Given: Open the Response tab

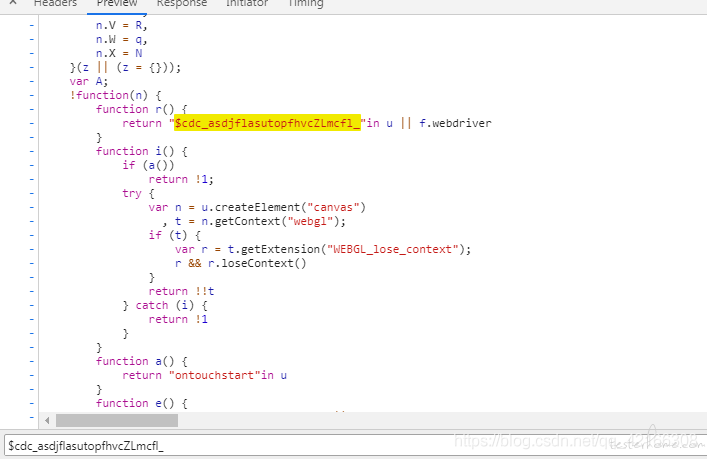Looking at the screenshot, I should pyautogui.click(x=182, y=4).
